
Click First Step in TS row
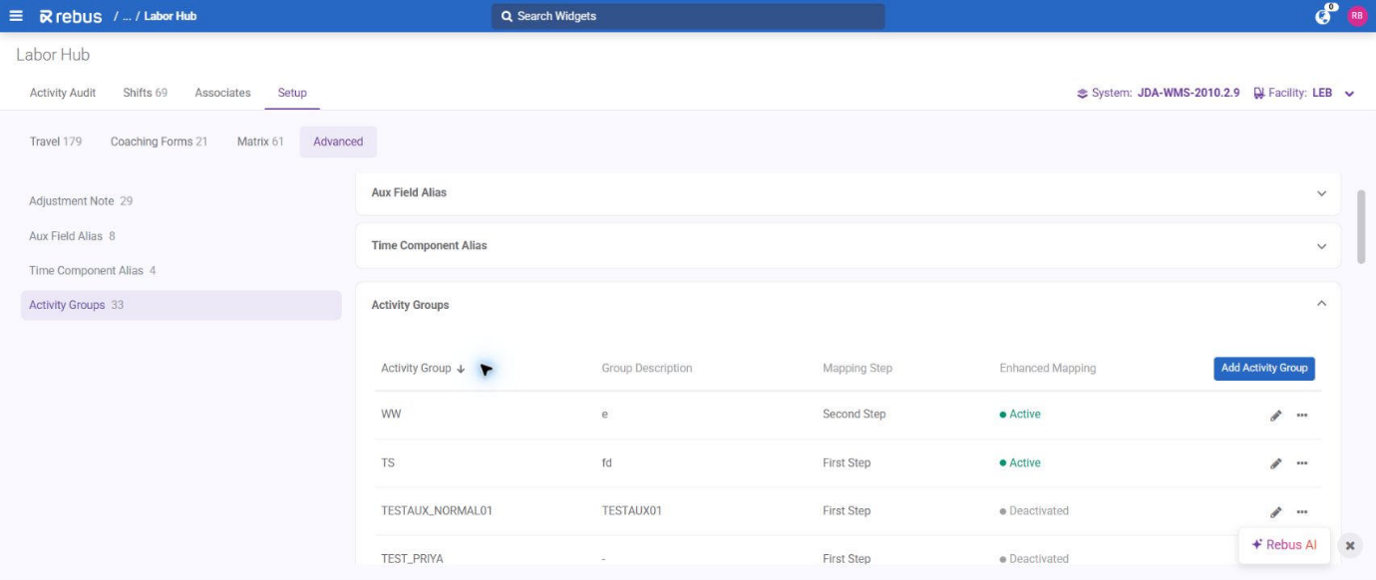(x=846, y=463)
